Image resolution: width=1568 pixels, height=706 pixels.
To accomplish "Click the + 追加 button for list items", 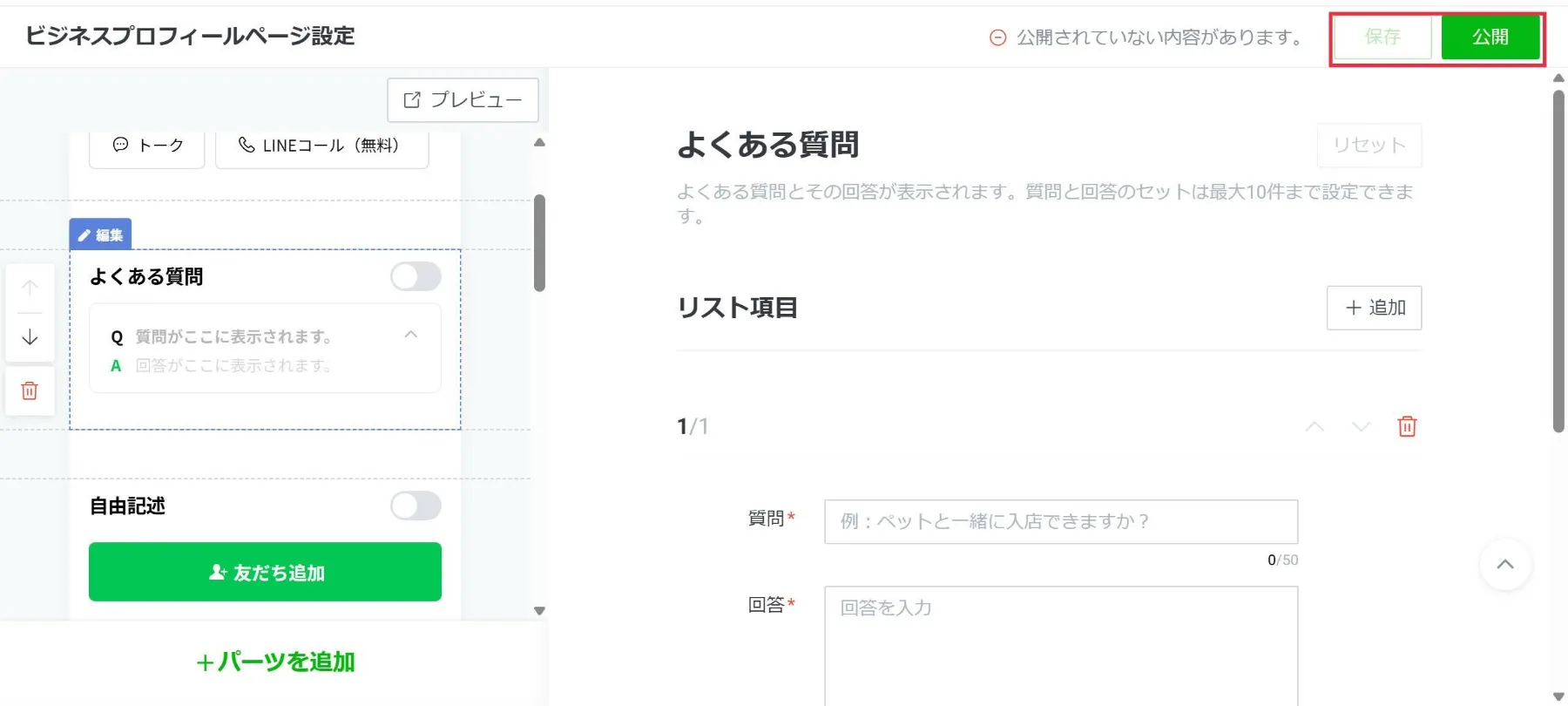I will tap(1375, 308).
